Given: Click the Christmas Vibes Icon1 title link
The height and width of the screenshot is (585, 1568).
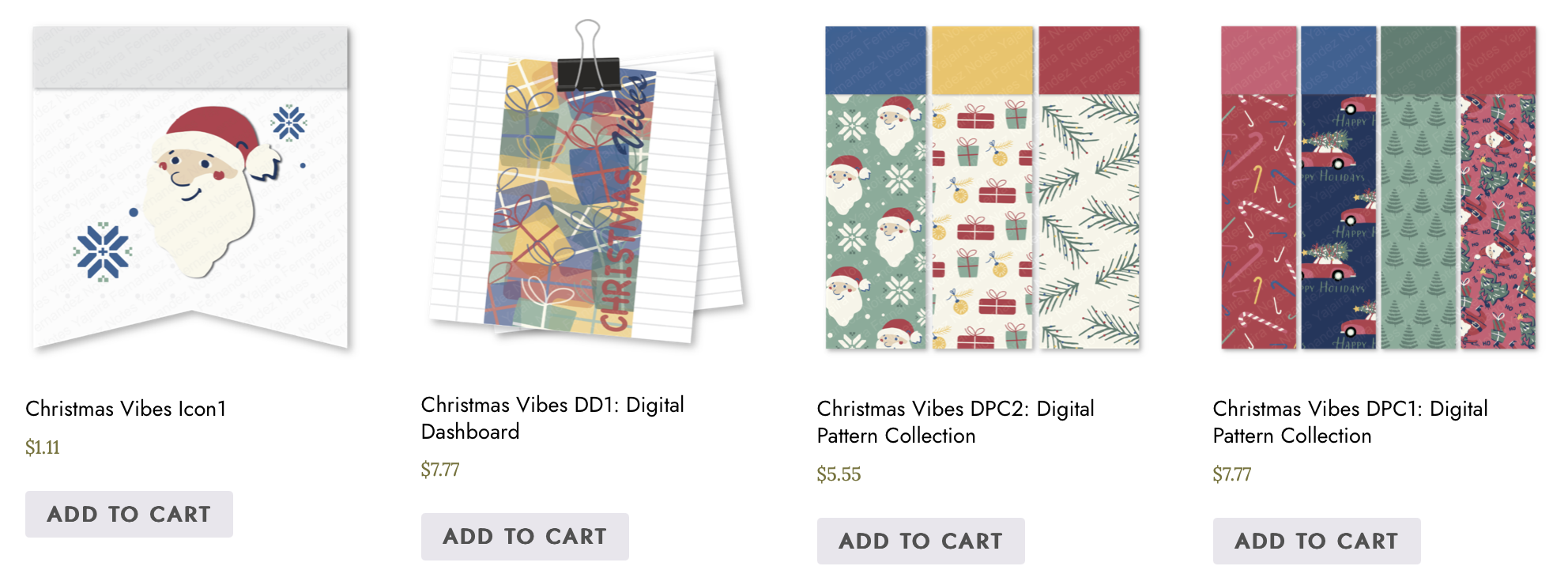Looking at the screenshot, I should pos(126,409).
